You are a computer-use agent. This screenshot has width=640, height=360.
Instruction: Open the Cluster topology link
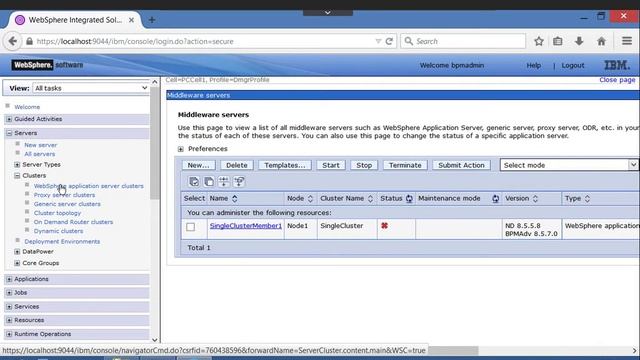(57, 213)
